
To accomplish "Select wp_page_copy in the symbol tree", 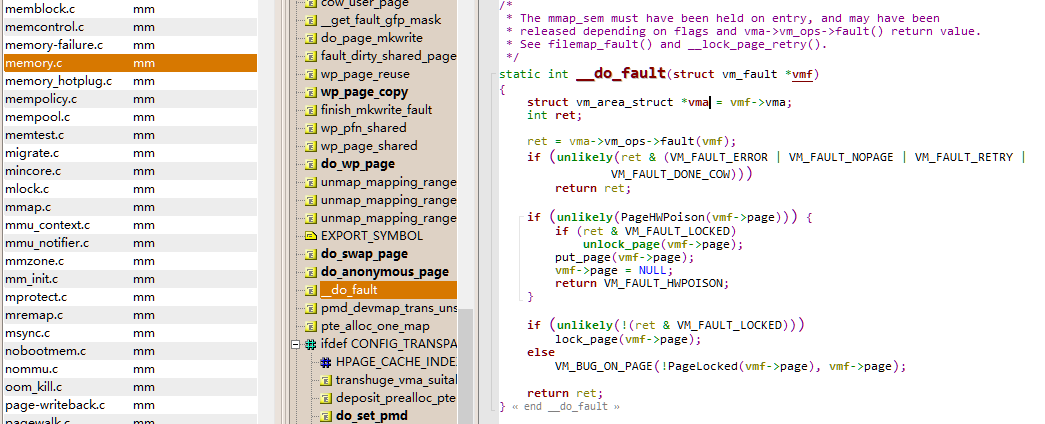I will (365, 92).
